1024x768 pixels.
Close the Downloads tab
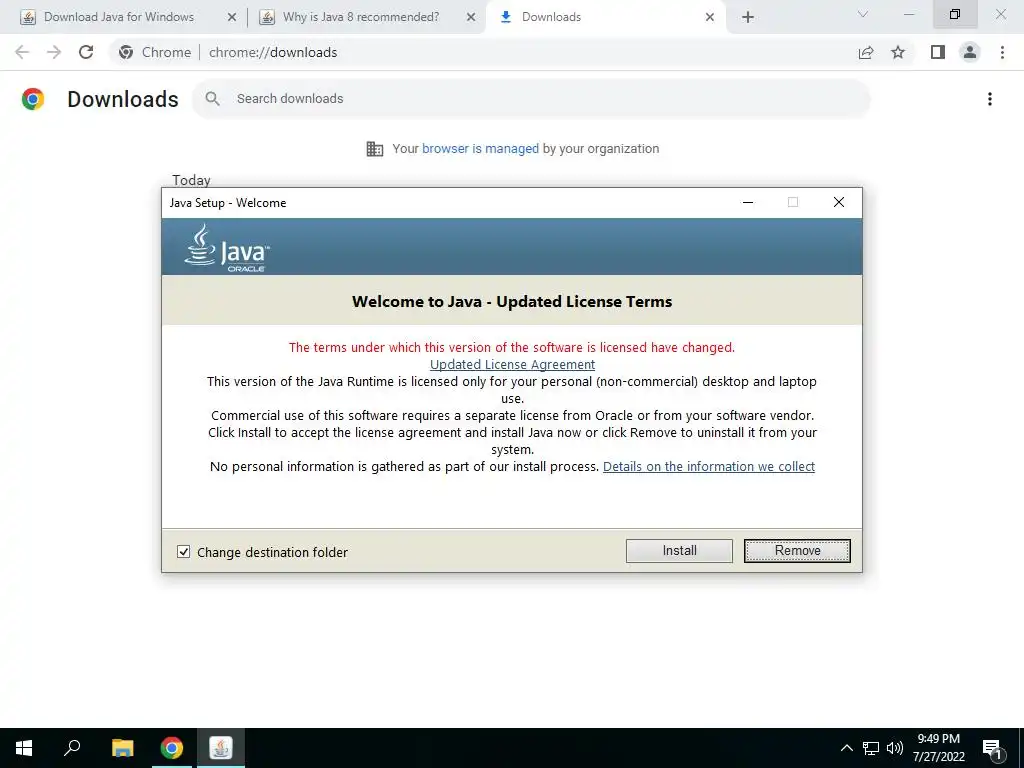point(709,17)
